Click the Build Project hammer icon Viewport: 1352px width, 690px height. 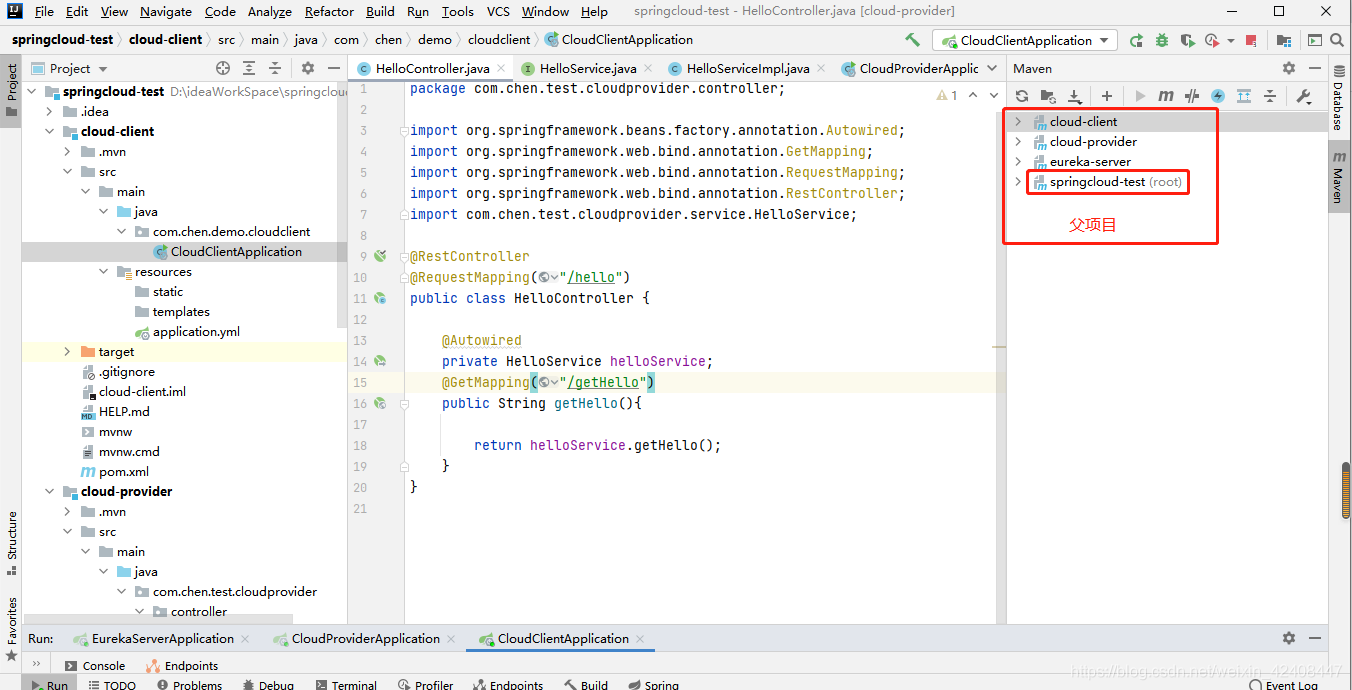(x=912, y=40)
